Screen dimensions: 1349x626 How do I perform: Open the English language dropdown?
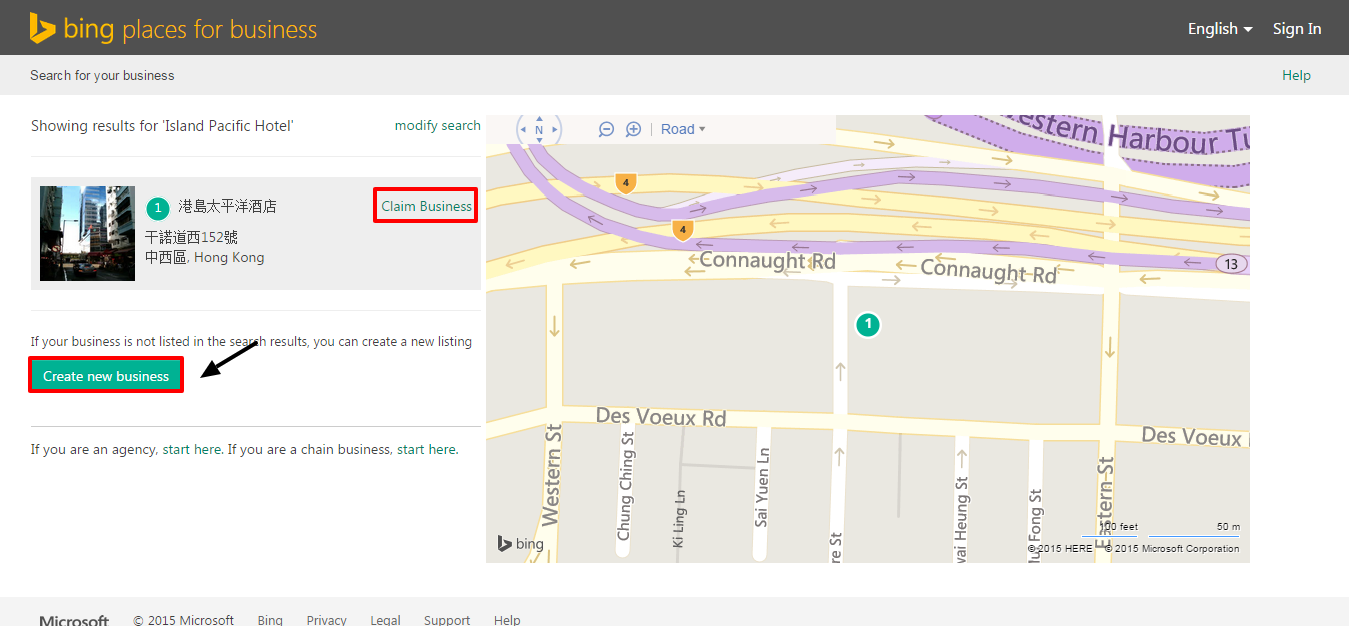[x=1220, y=29]
